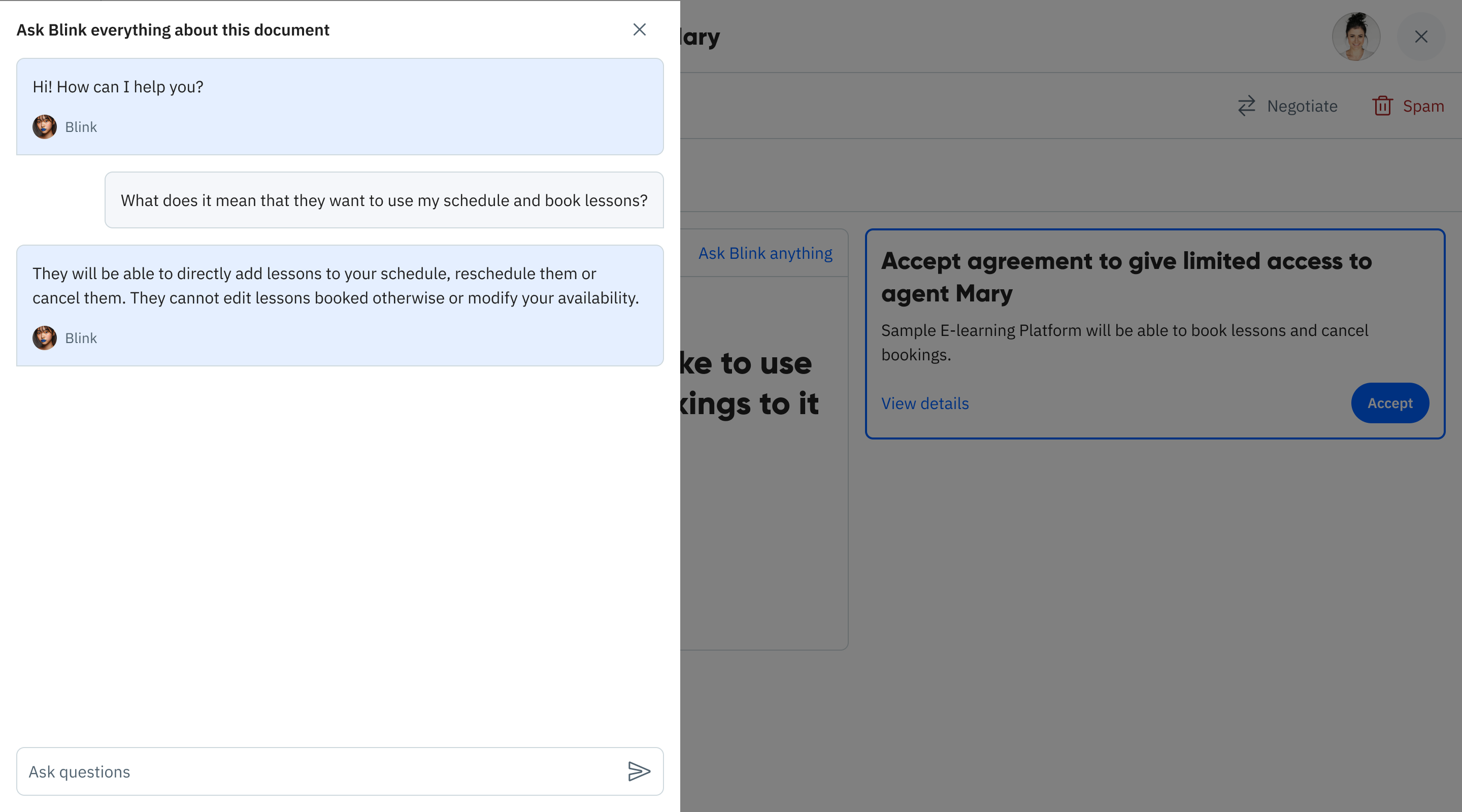Click the 'Ask Blink everything about this document' title

[x=173, y=29]
